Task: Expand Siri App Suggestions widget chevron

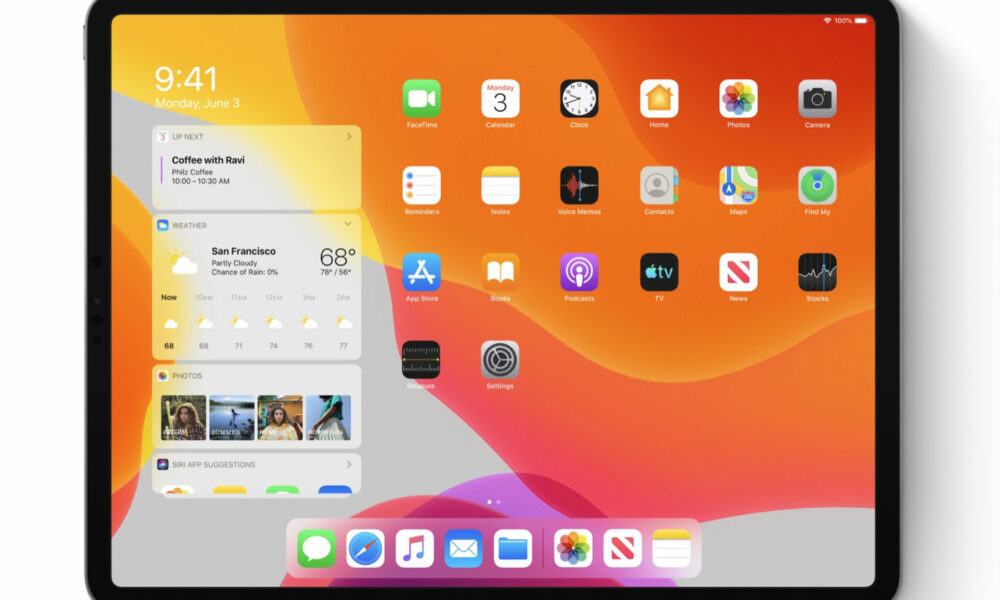Action: click(x=349, y=464)
